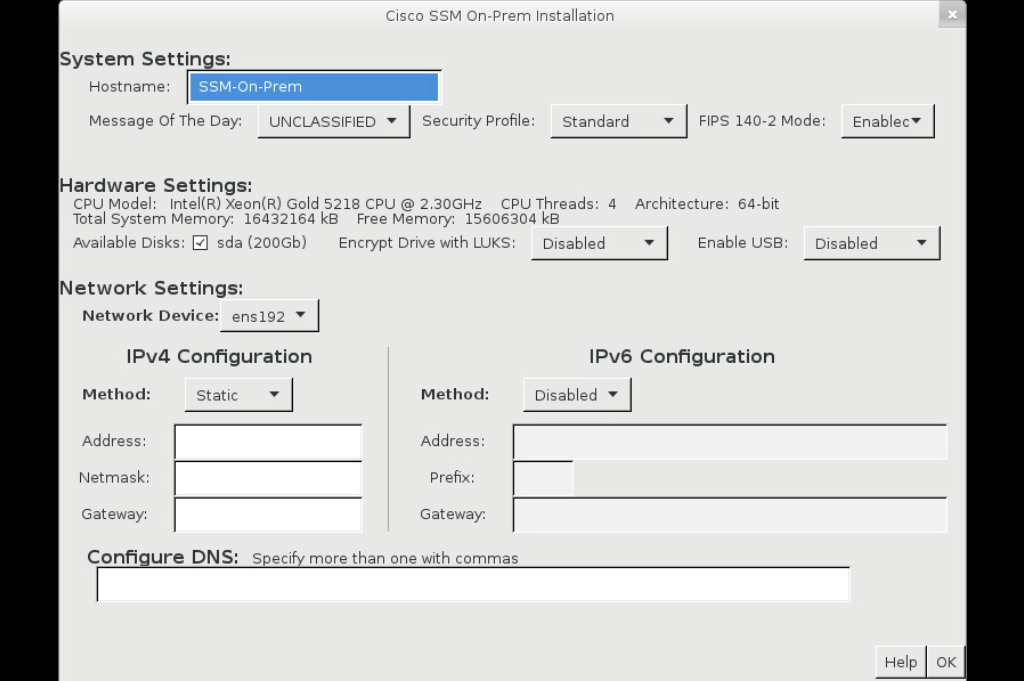Click the IPv4 Netmask field
The width and height of the screenshot is (1024, 681).
pos(268,479)
